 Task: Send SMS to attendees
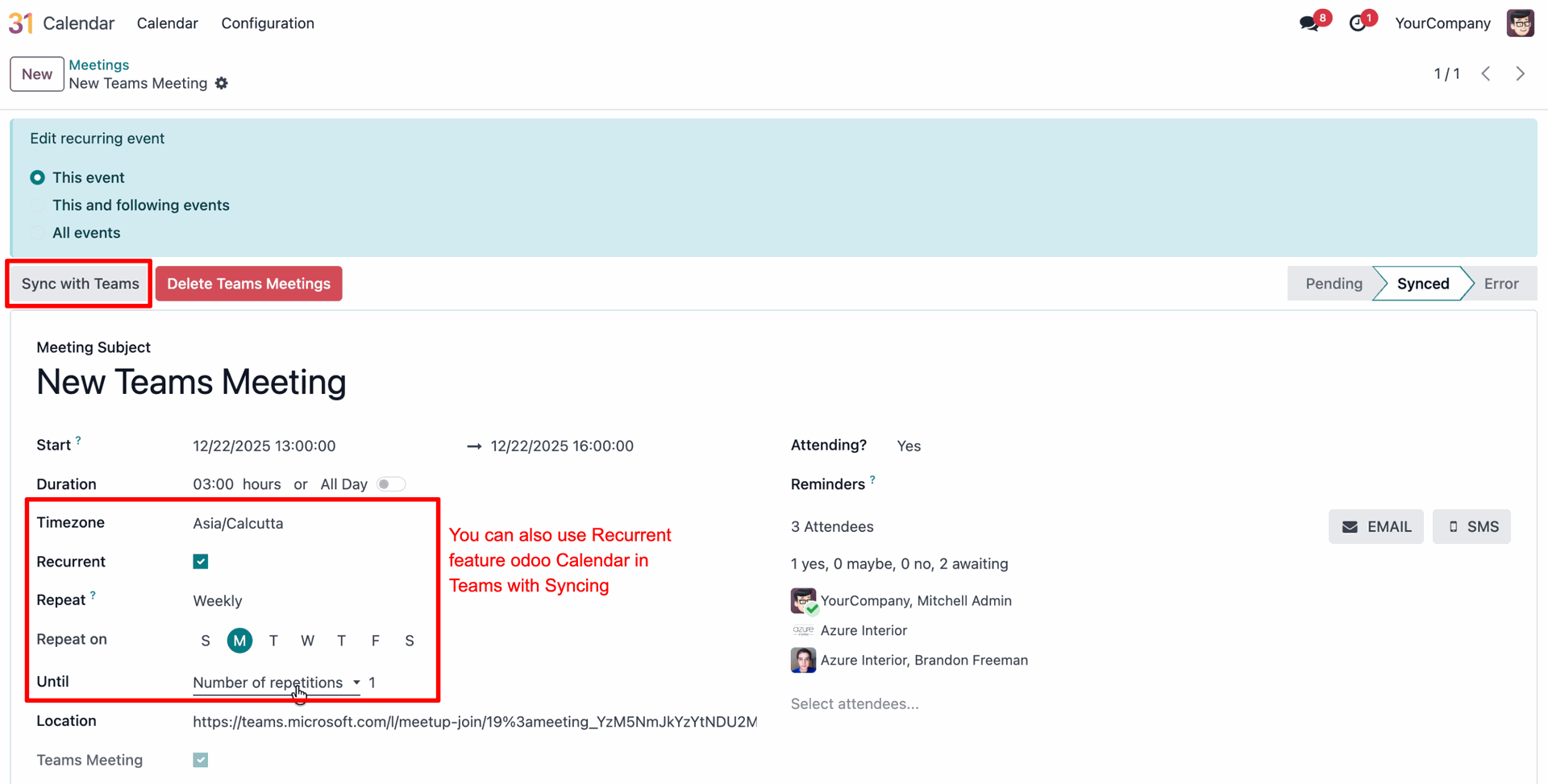pos(1472,527)
